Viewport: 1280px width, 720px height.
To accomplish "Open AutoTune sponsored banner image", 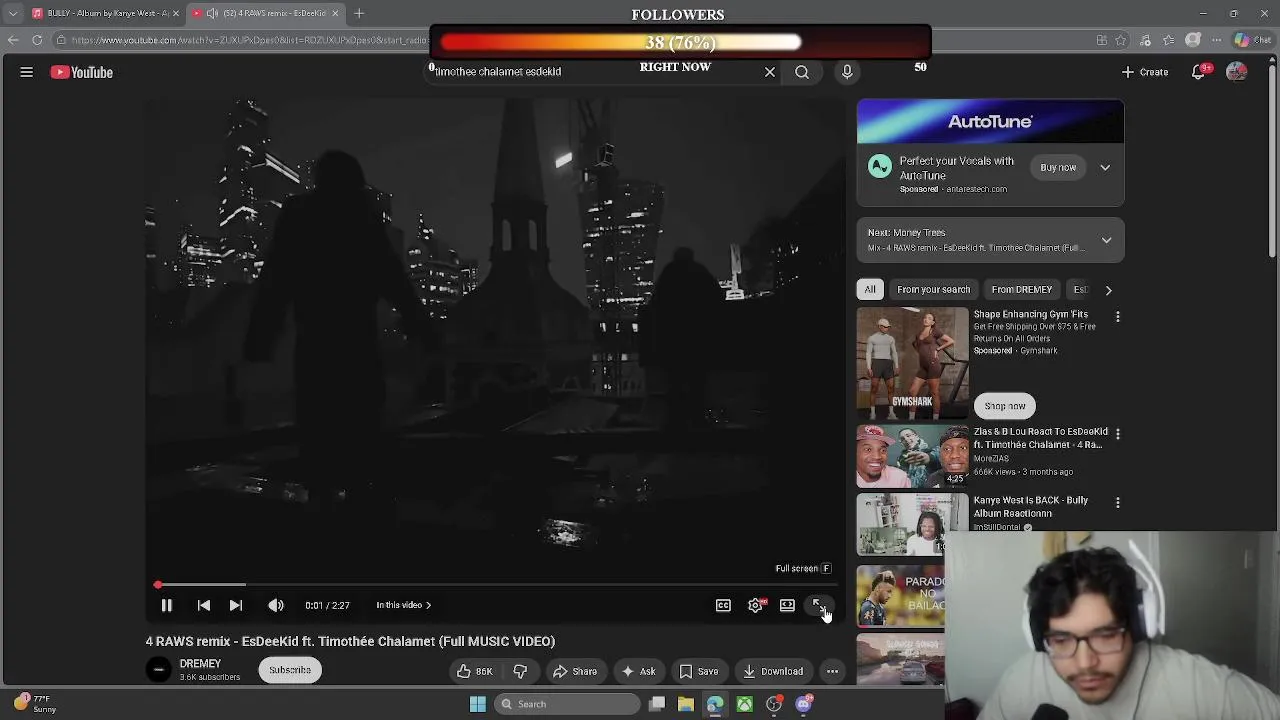I will pos(990,121).
